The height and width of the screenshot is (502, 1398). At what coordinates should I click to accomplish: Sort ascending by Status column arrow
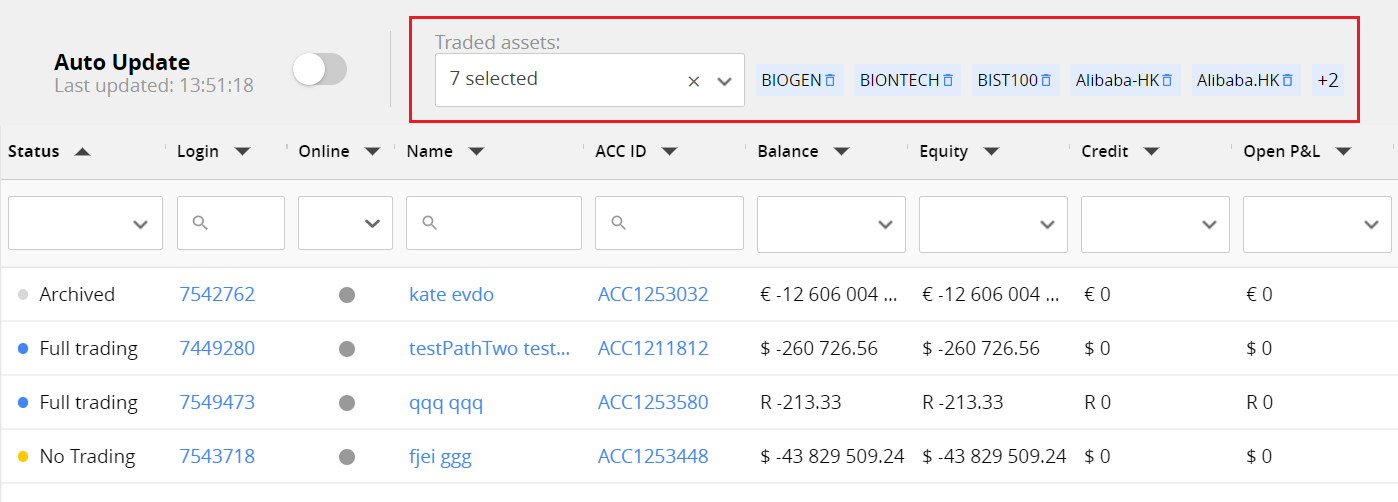(83, 152)
